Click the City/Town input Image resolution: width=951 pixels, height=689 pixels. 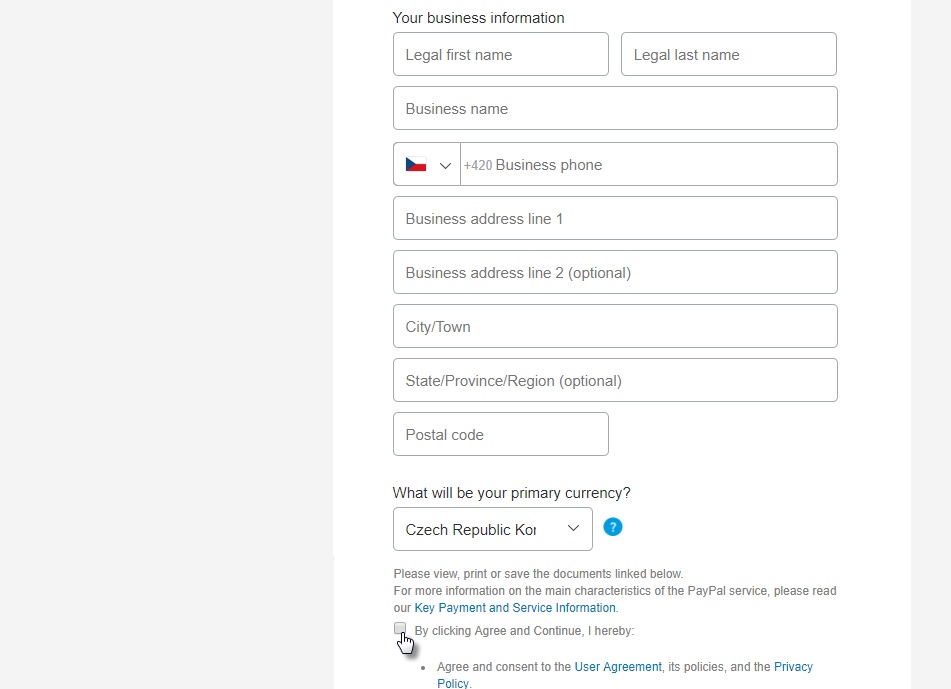click(615, 326)
